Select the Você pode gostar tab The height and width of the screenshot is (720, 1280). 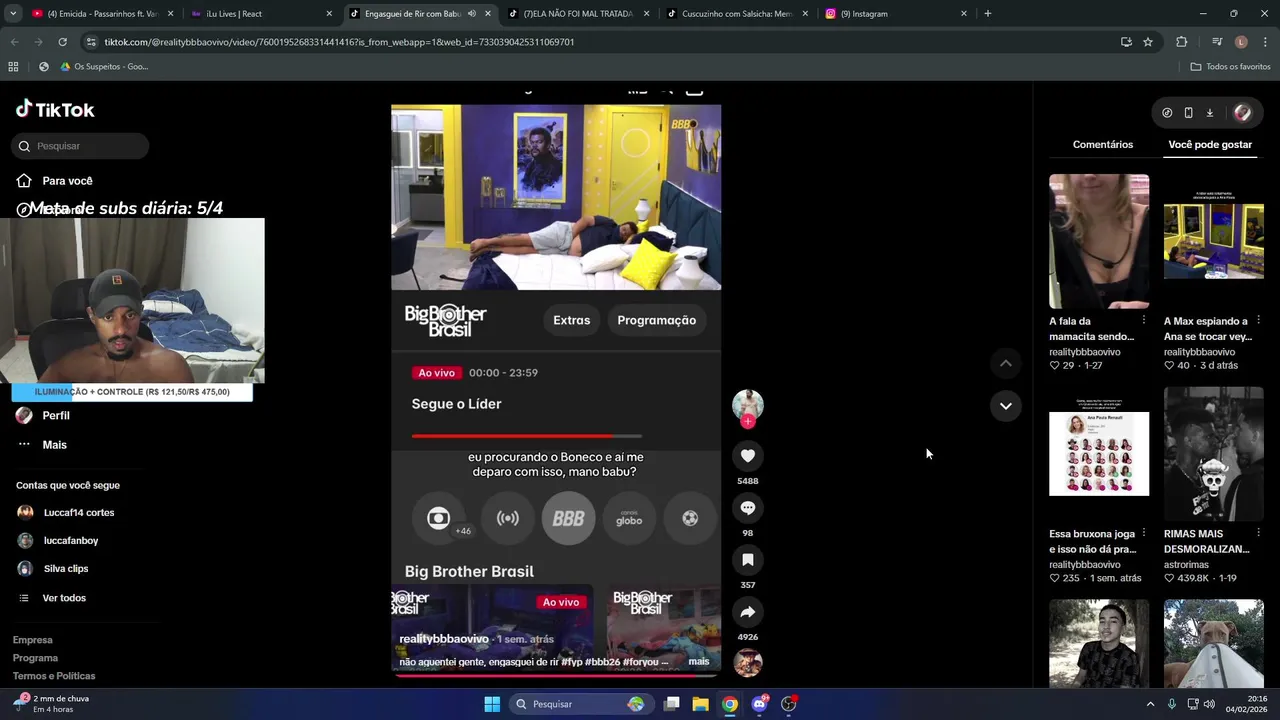[1210, 145]
